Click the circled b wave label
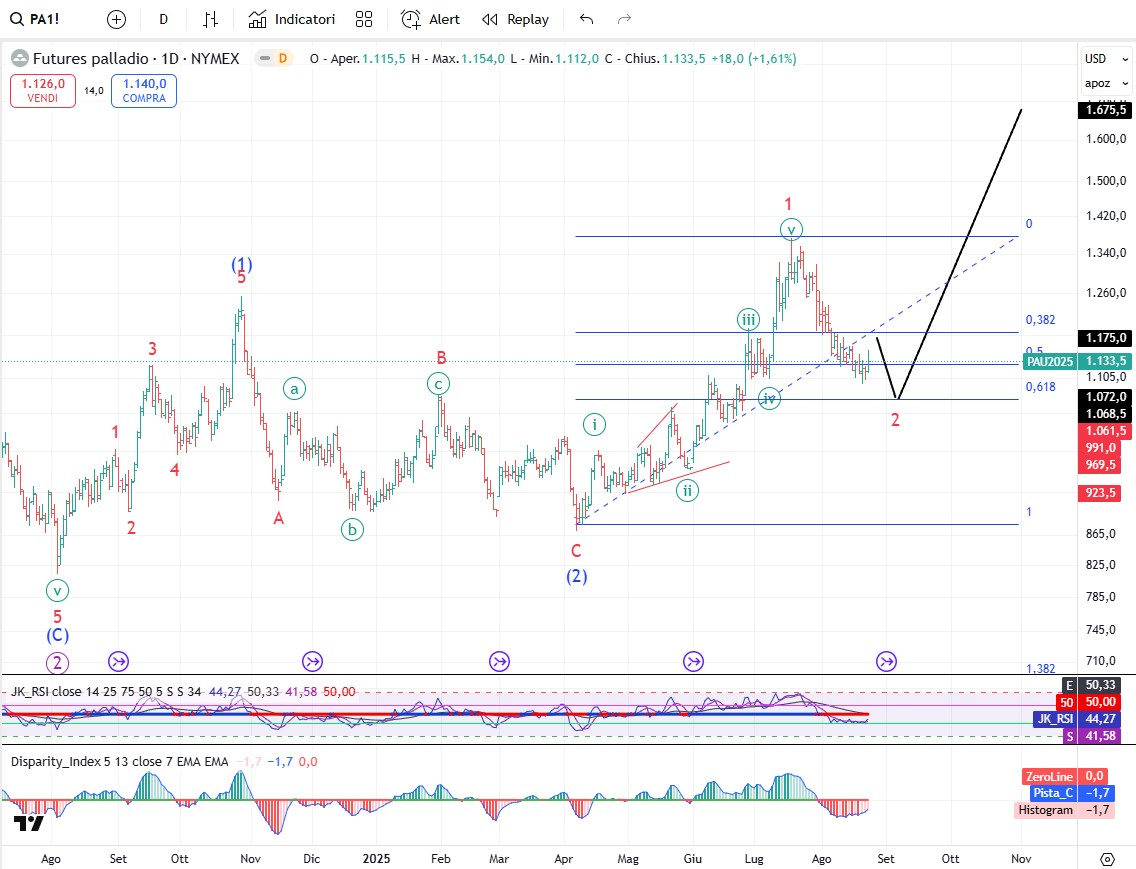Screen dimensions: 1136x869 coord(352,529)
